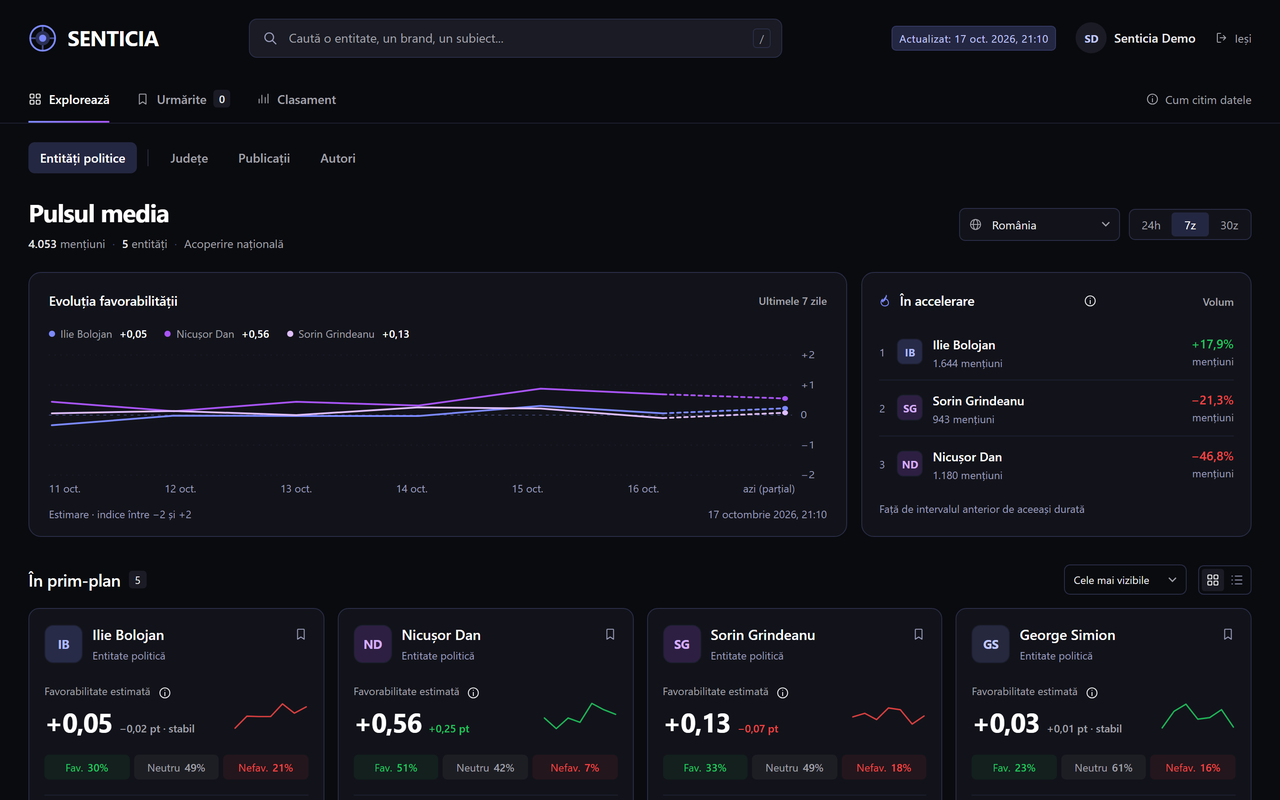Open the Urmărite tab

183,100
